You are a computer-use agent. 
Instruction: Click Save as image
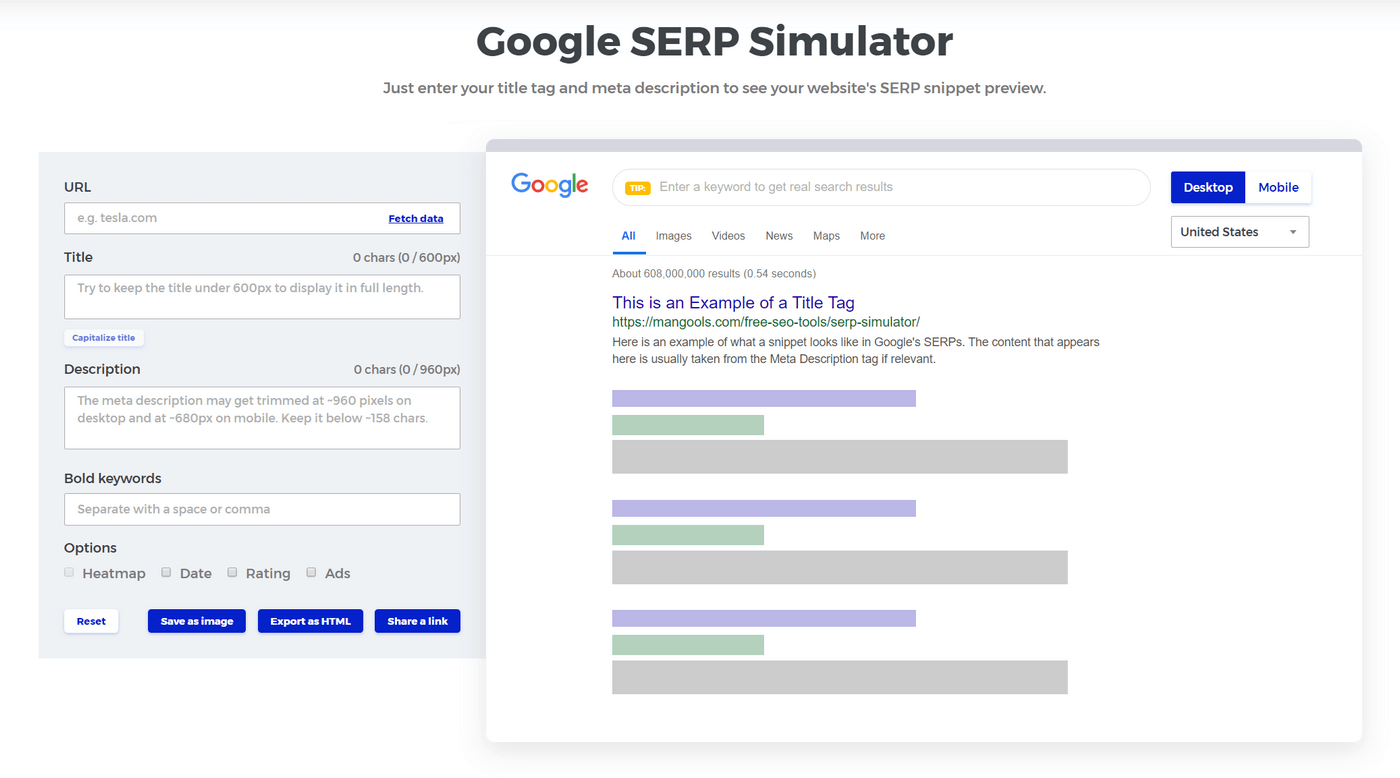coord(197,621)
